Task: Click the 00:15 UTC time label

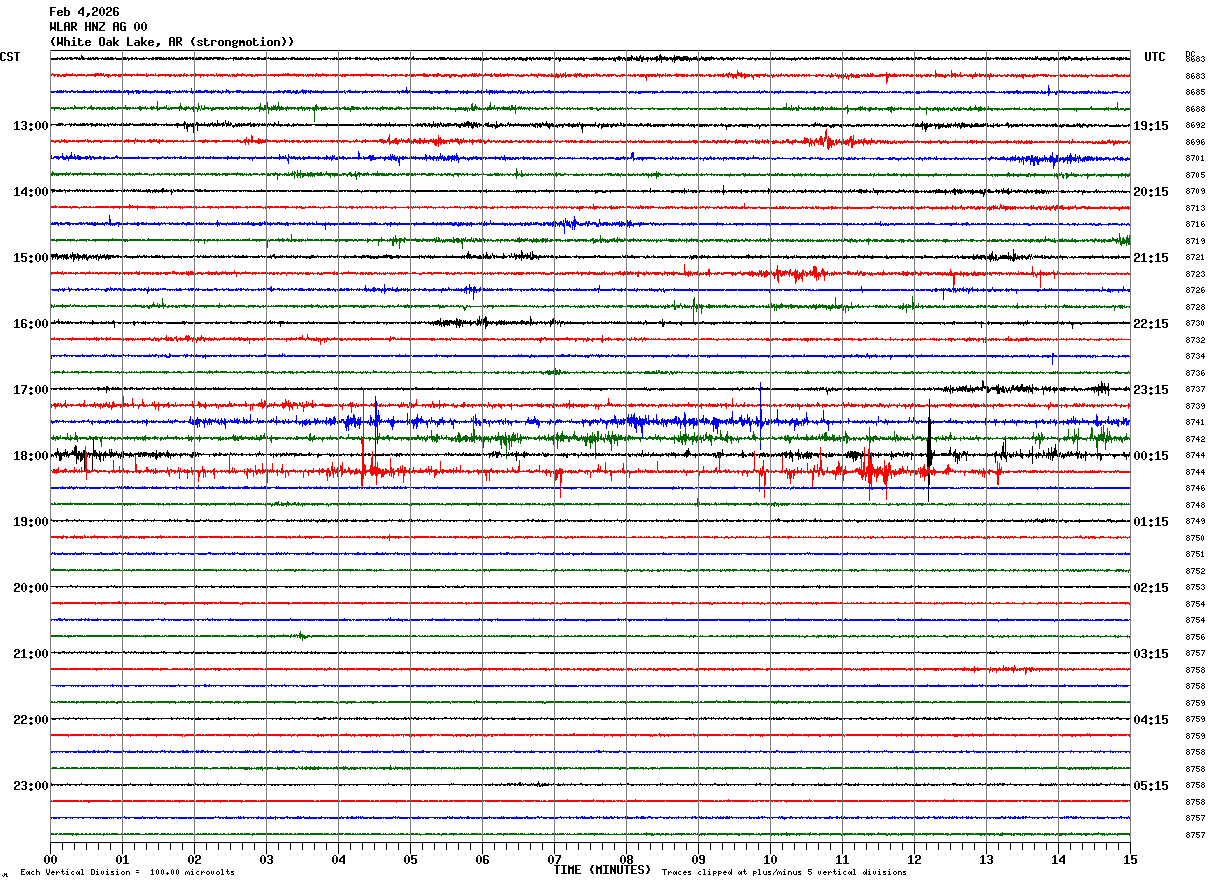Action: coord(1151,456)
